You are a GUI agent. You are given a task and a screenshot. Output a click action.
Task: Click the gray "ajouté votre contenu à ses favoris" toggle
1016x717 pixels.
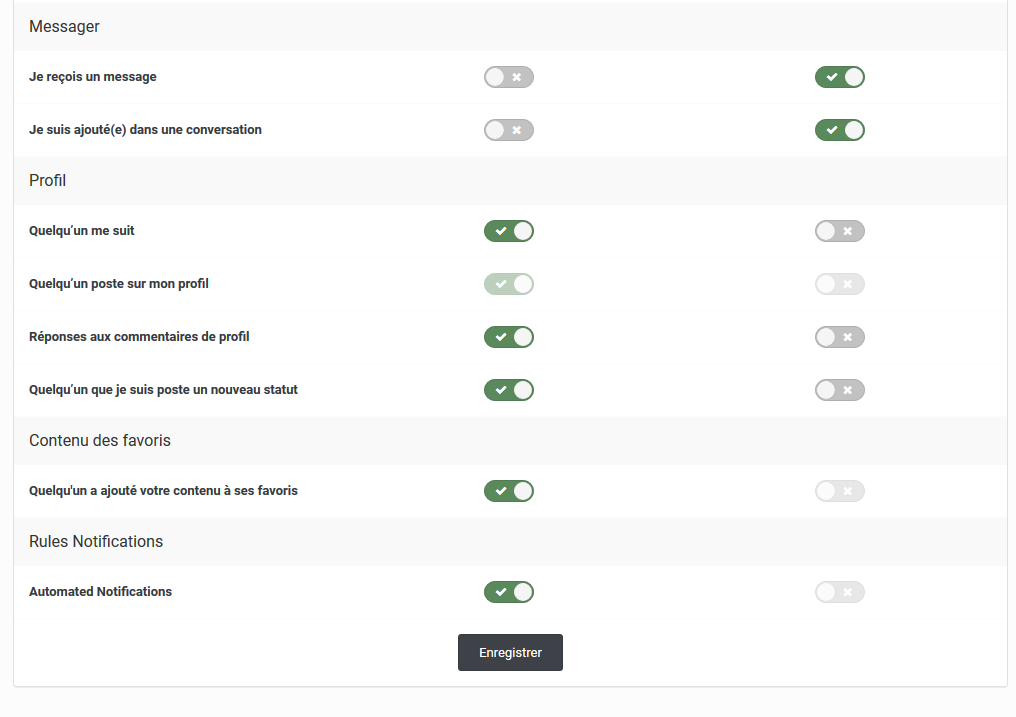point(840,491)
